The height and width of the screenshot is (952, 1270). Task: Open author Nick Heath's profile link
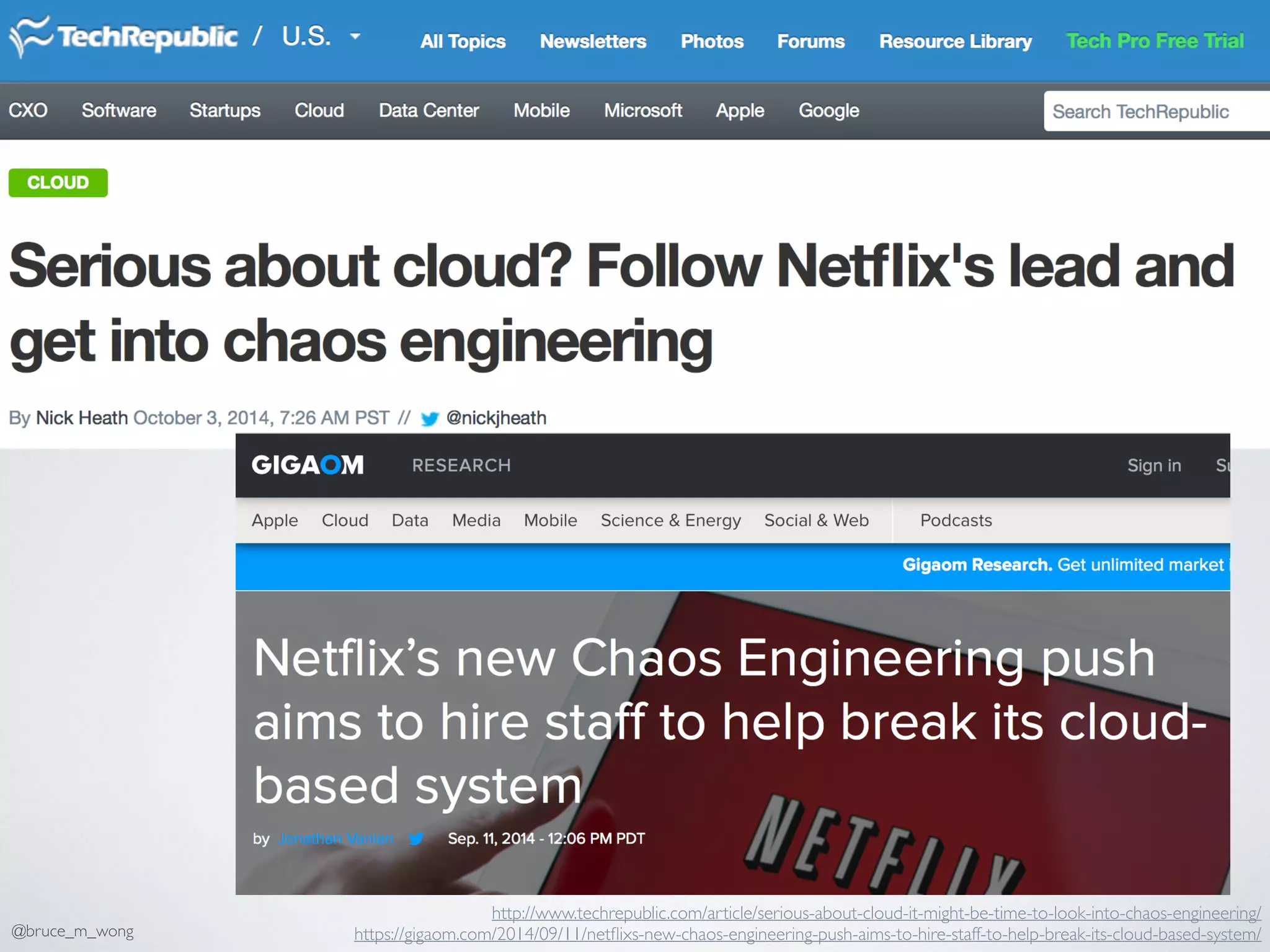click(82, 418)
